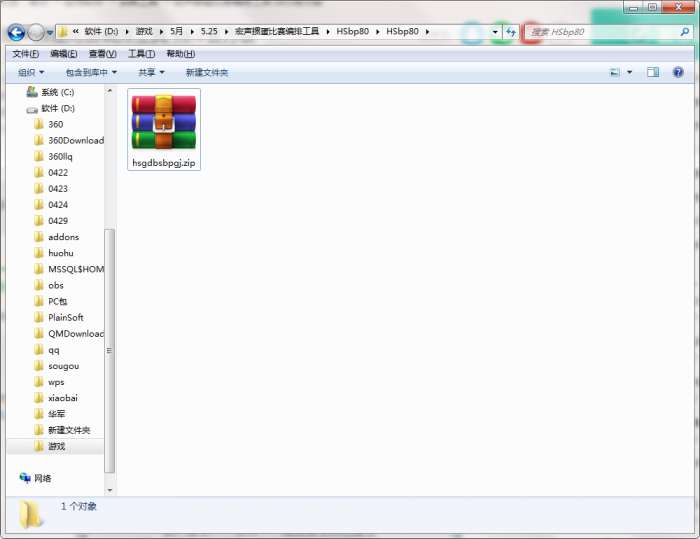This screenshot has height=539, width=700.
Task: Open the 360 folder in sidebar
Action: [56, 125]
